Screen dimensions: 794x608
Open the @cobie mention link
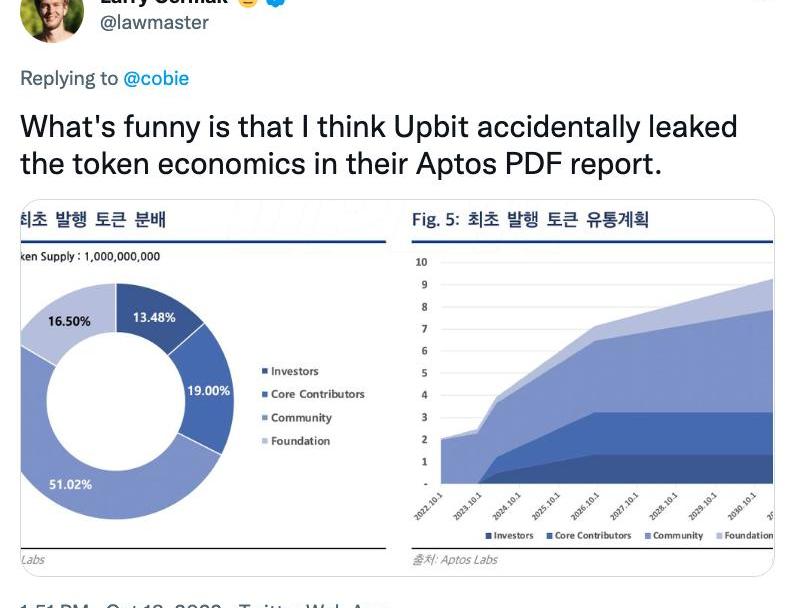click(x=156, y=78)
